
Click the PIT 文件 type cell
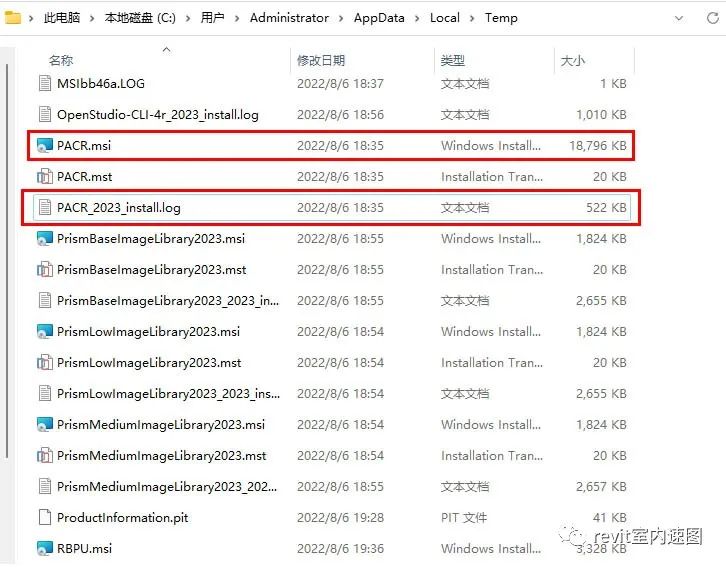click(464, 518)
